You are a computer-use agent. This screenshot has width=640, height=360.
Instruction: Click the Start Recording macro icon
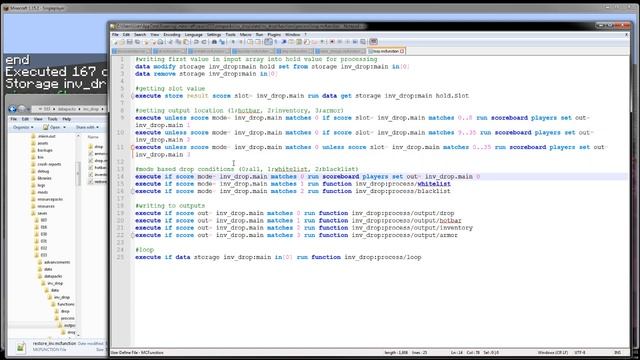pos(332,42)
